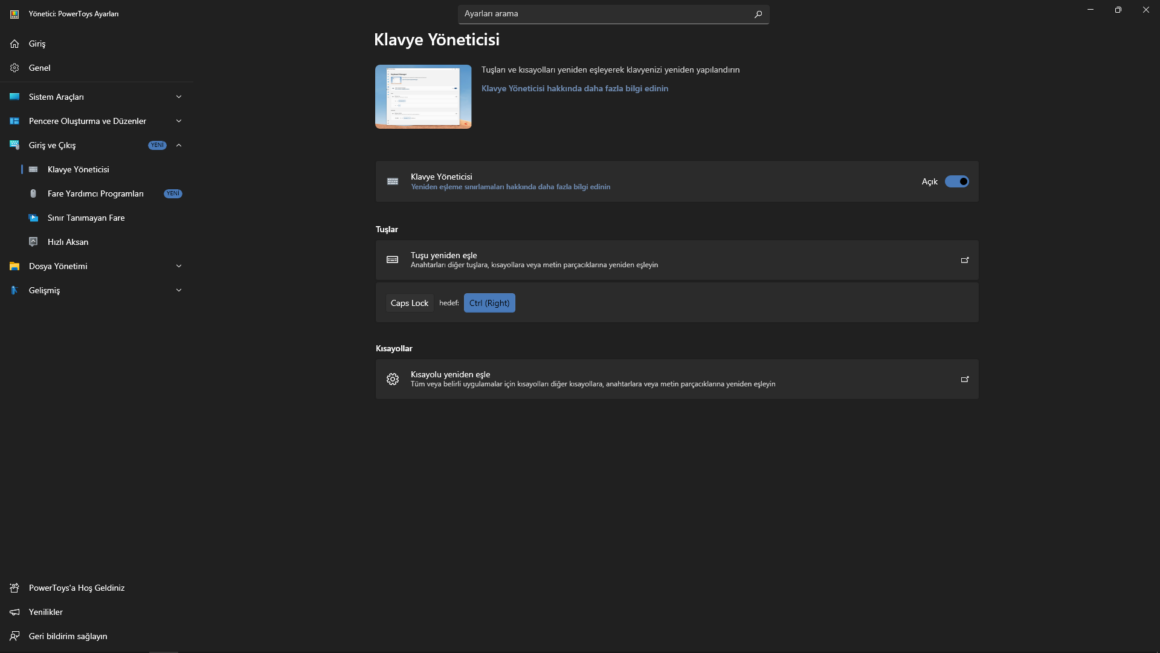Click the Yenilikler megaphone icon
The width and height of the screenshot is (1160, 653).
14,612
